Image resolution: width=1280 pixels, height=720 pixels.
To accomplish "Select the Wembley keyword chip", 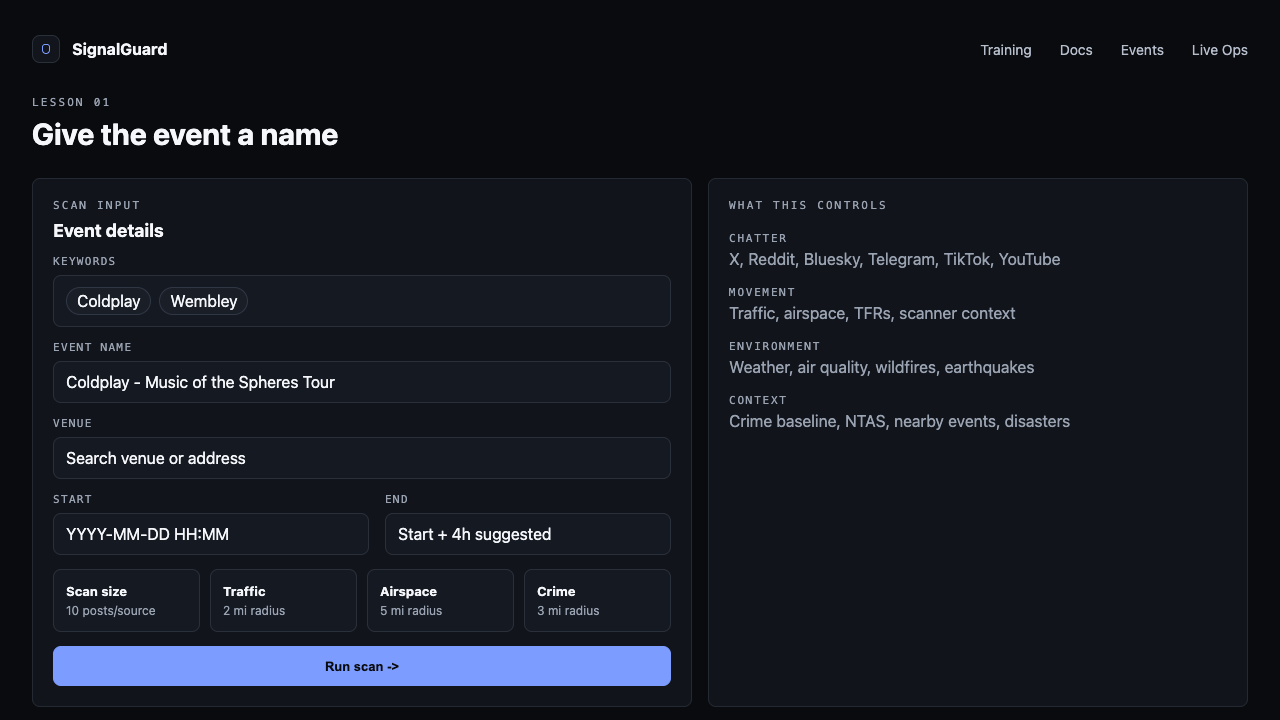I will pyautogui.click(x=204, y=301).
